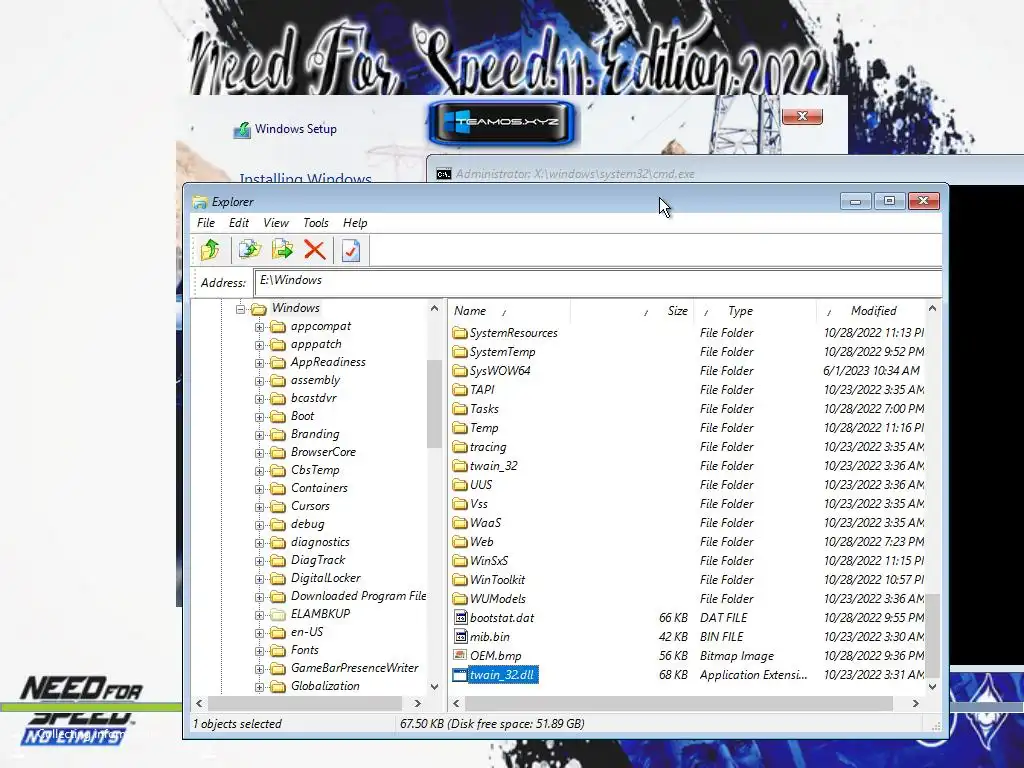1024x768 pixels.
Task: Open the Tools menu
Action: [315, 223]
